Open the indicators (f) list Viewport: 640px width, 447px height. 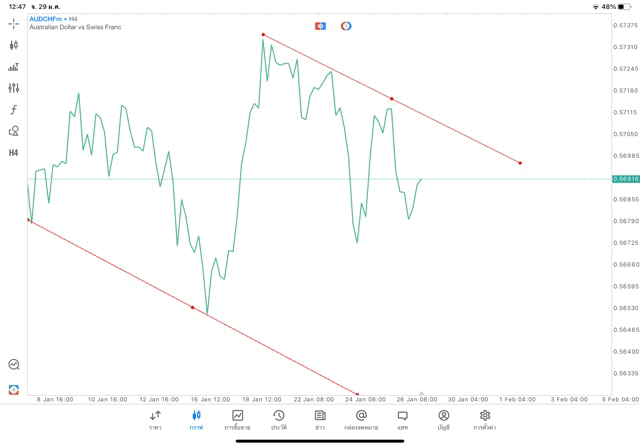[14, 109]
